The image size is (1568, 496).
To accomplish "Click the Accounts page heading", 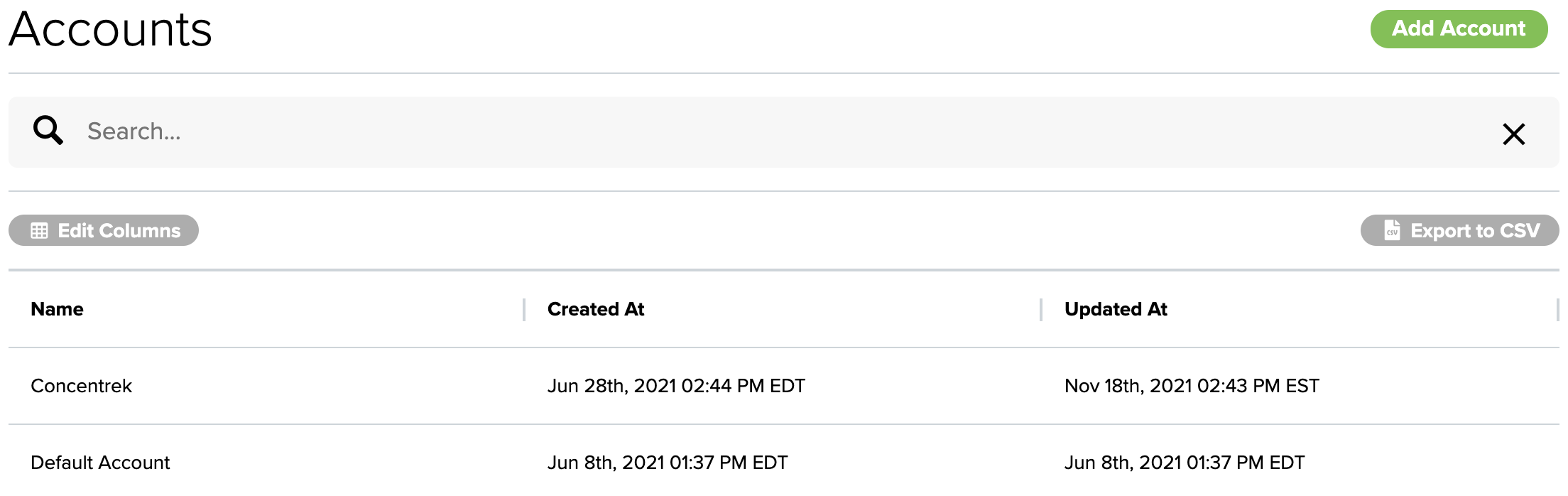I will tap(110, 30).
